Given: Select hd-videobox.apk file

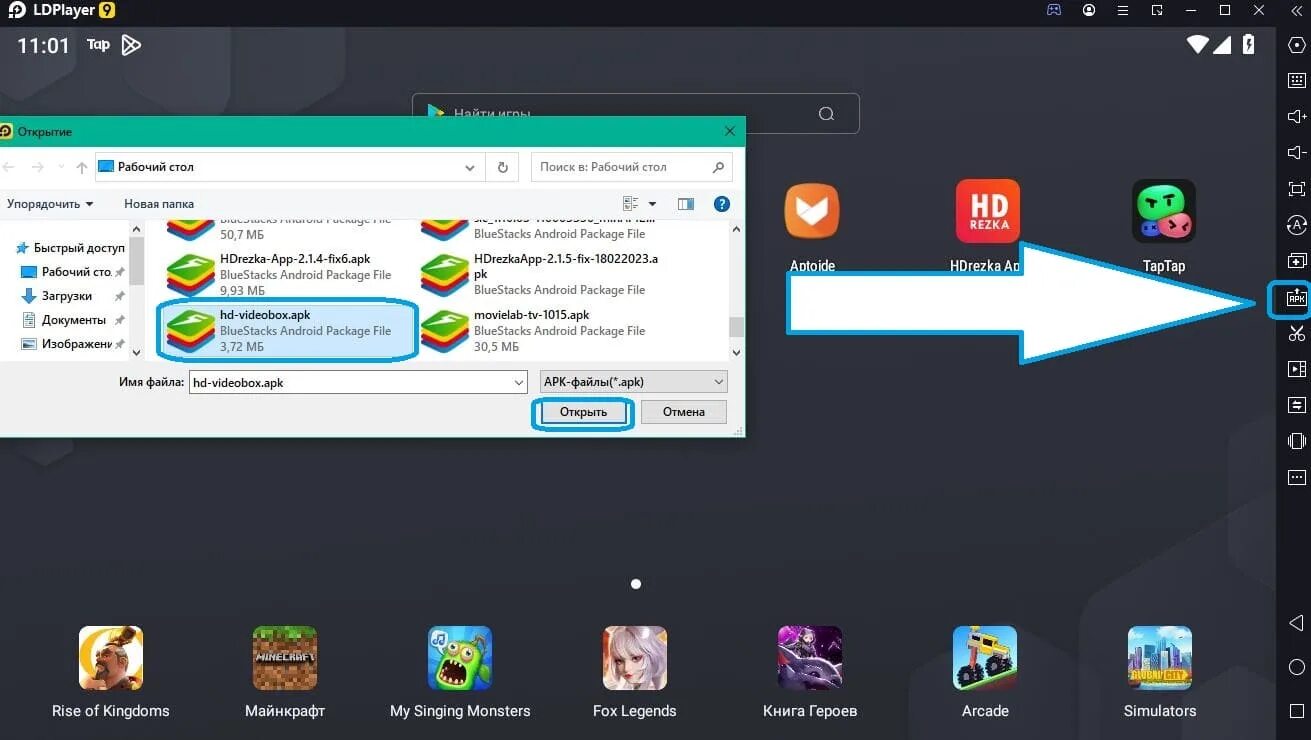Looking at the screenshot, I should click(x=288, y=330).
